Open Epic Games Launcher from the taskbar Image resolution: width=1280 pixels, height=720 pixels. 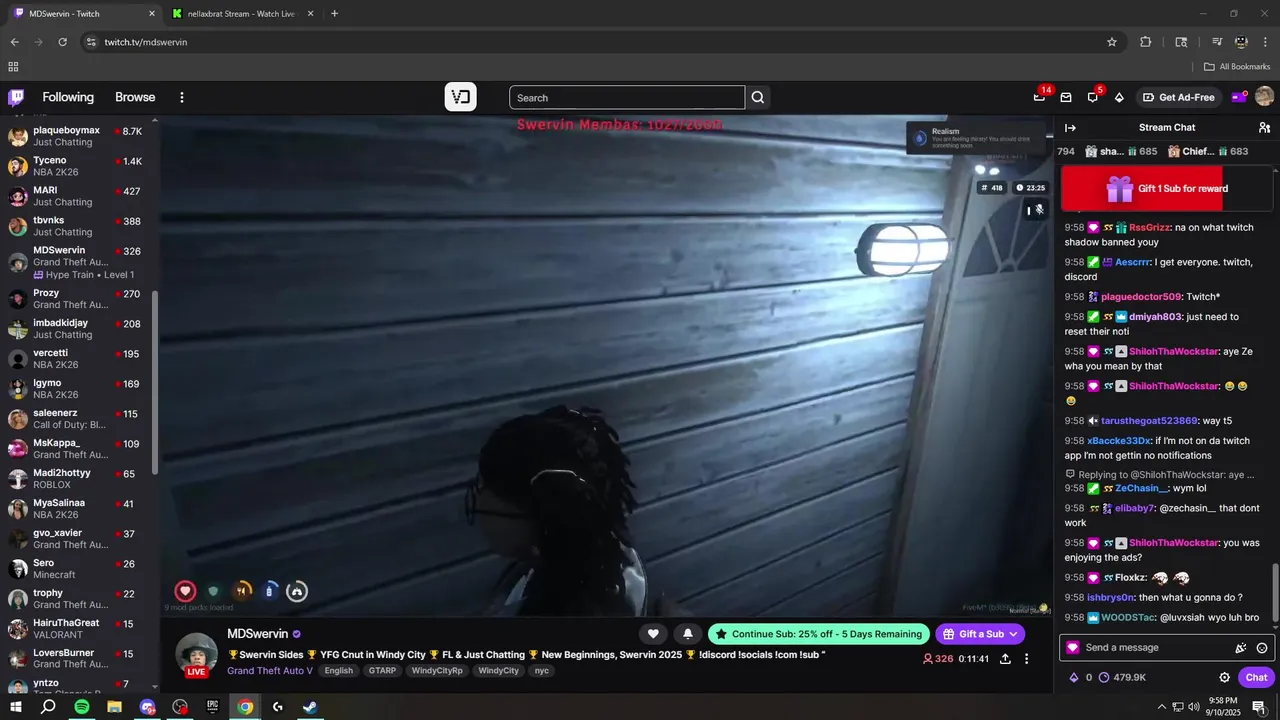pyautogui.click(x=212, y=707)
